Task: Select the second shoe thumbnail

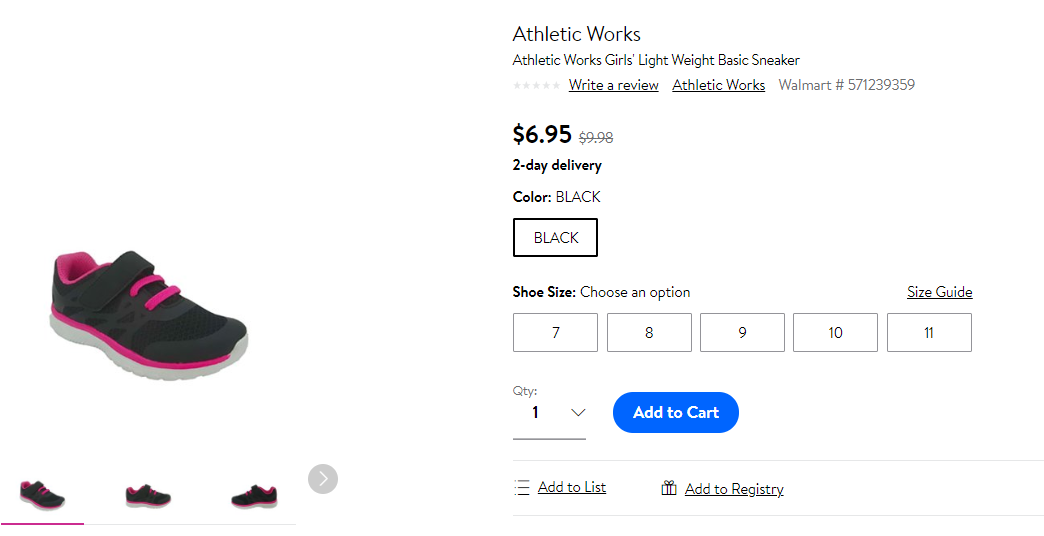Action: point(148,496)
